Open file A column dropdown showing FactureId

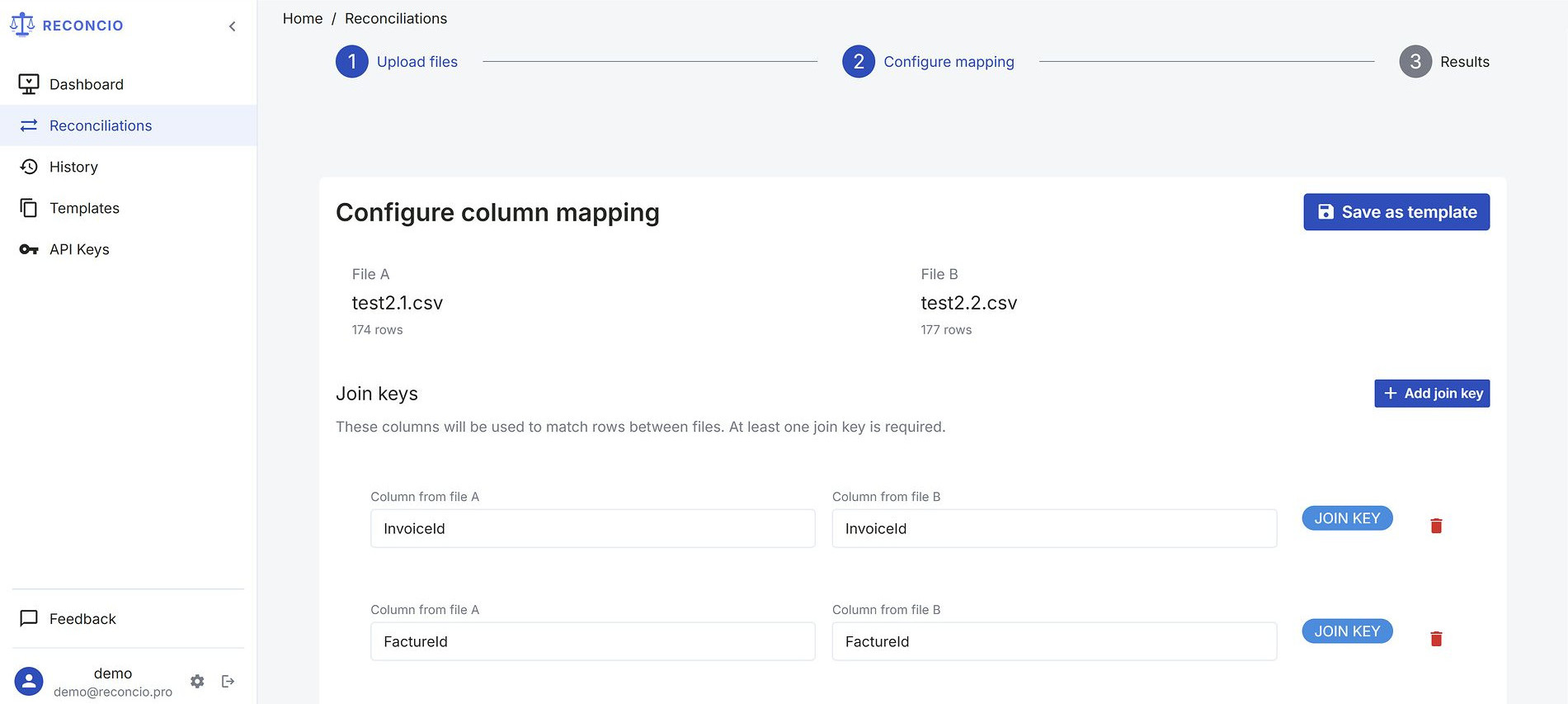point(593,641)
